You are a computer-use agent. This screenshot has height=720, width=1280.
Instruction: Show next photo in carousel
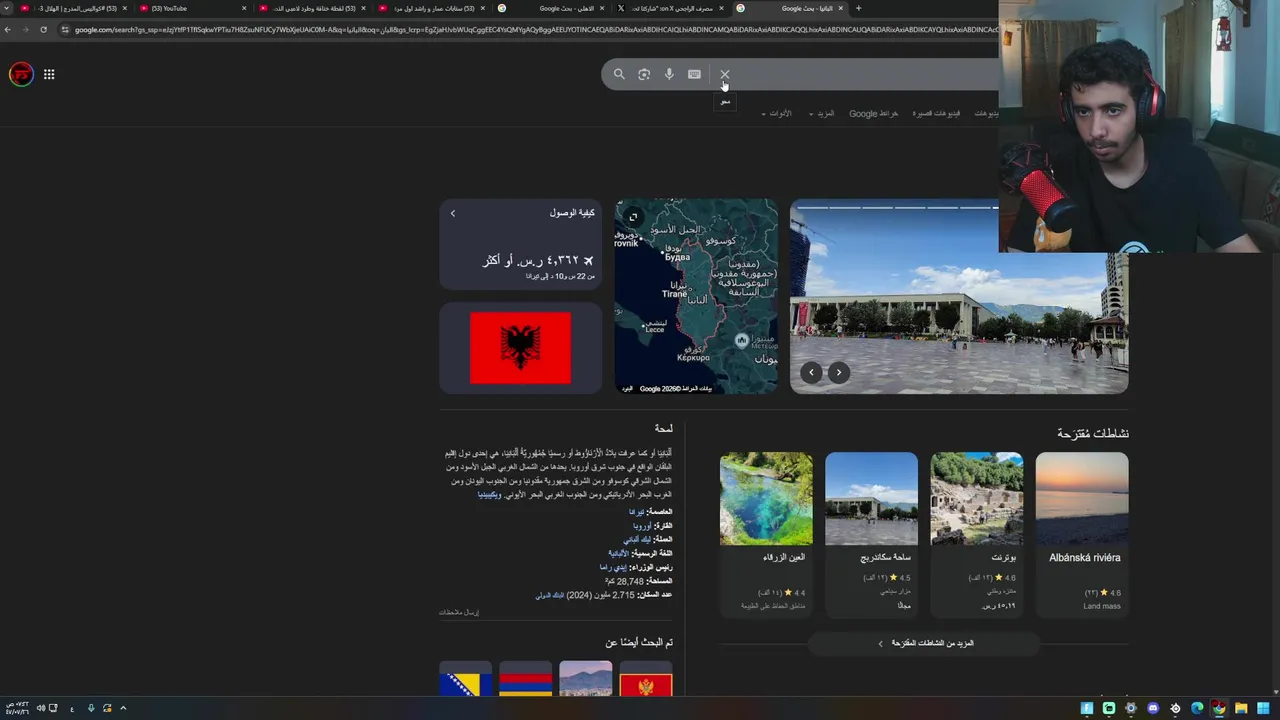839,372
